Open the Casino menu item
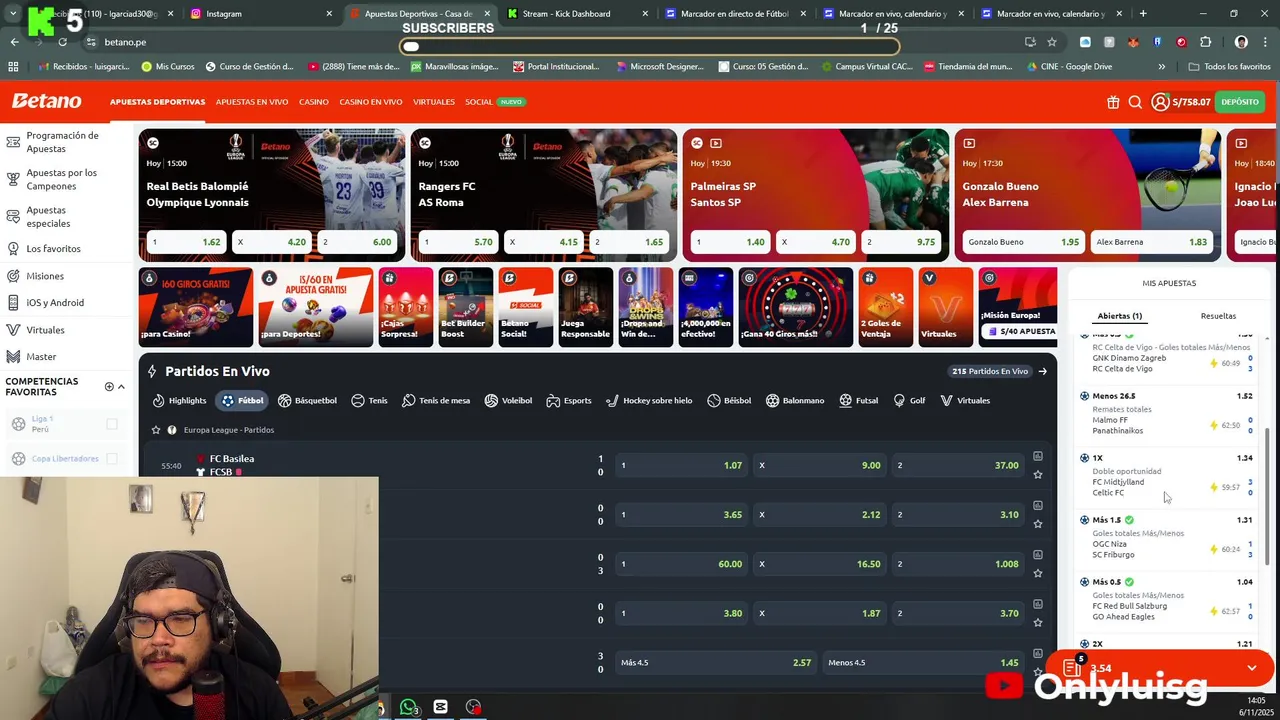 pos(313,102)
